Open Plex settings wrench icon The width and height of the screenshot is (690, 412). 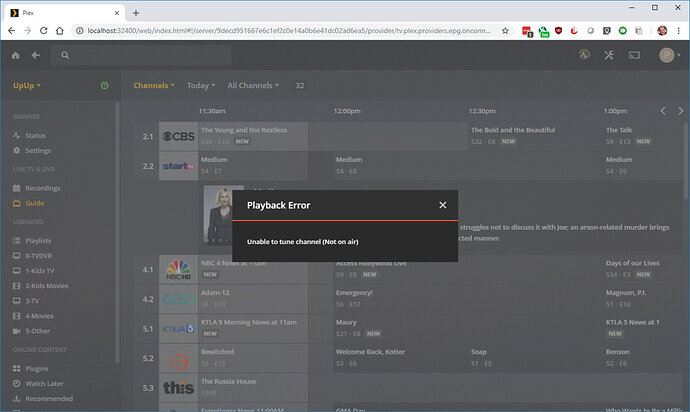click(x=609, y=55)
